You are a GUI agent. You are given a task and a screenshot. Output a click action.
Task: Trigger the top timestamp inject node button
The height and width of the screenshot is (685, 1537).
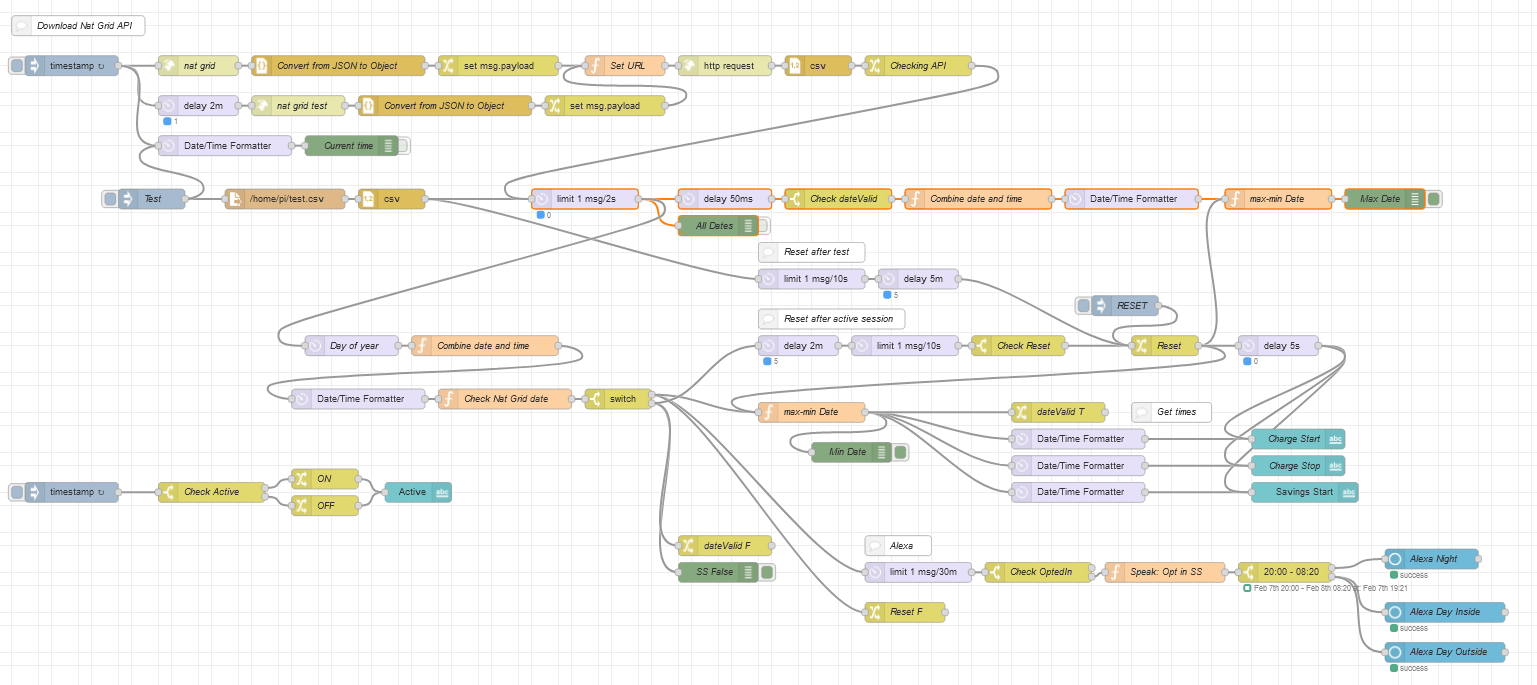point(16,66)
